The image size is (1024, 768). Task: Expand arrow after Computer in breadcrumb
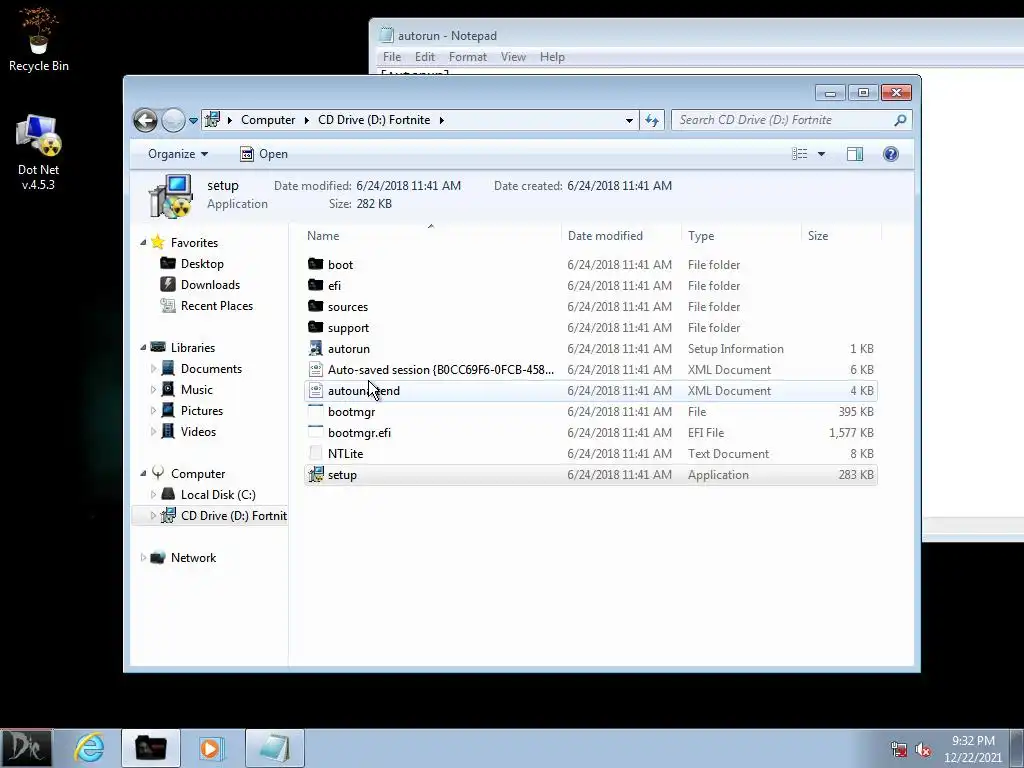tap(306, 120)
